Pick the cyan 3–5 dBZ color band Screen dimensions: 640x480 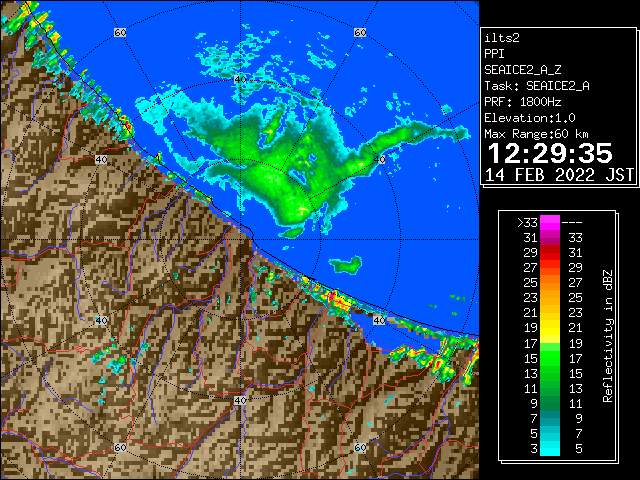coord(550,448)
